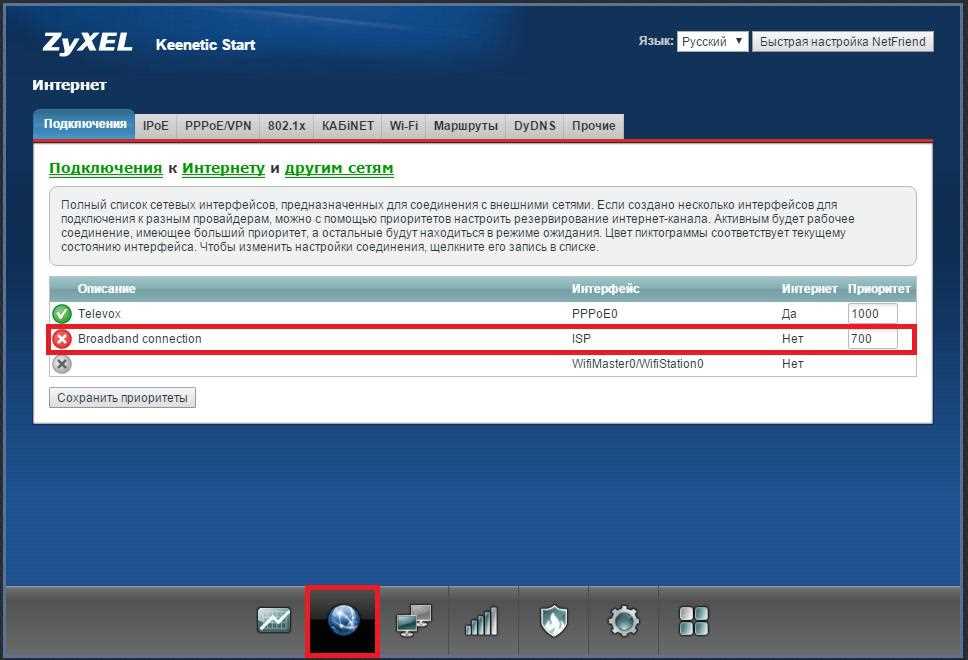
Task: Click the Интерфейс column header
Action: coord(606,288)
